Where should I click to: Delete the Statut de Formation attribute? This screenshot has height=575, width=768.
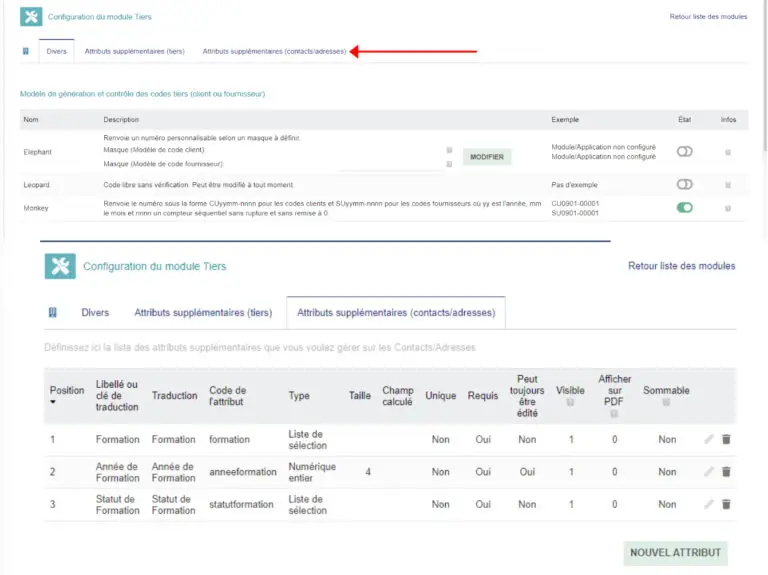coord(726,504)
